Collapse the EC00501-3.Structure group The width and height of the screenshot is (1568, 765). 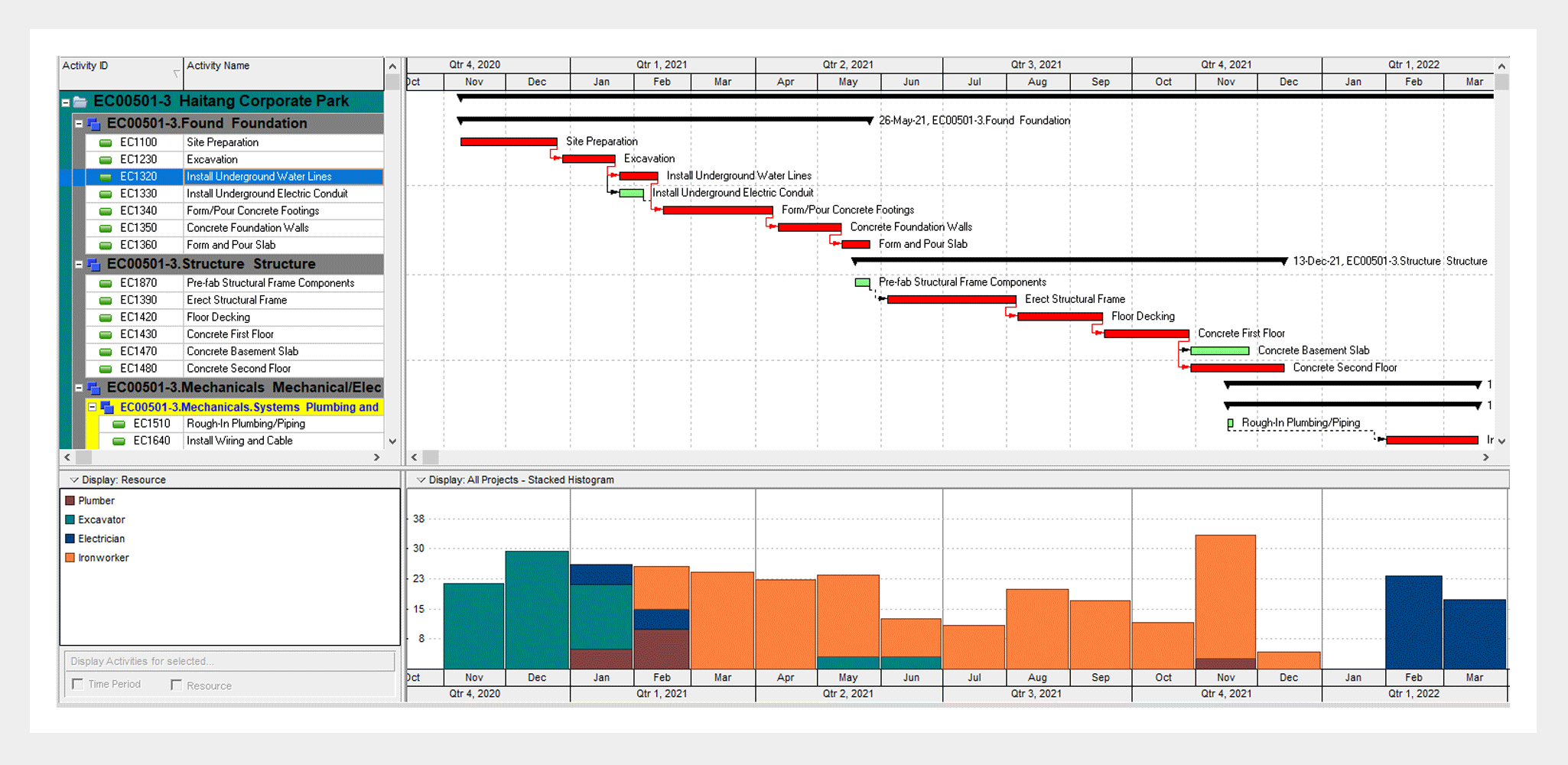pos(79,264)
